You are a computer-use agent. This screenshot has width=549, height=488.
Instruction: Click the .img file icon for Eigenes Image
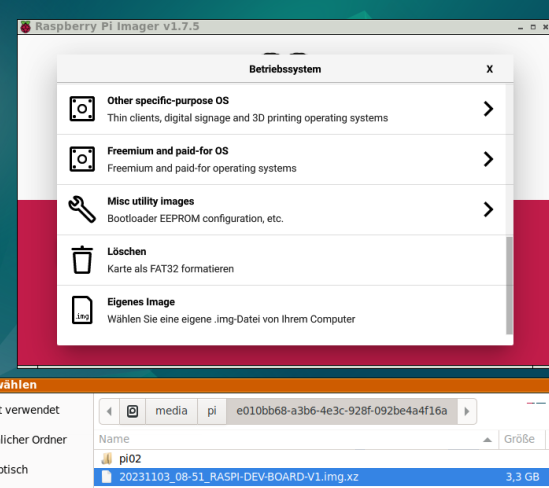click(x=82, y=310)
